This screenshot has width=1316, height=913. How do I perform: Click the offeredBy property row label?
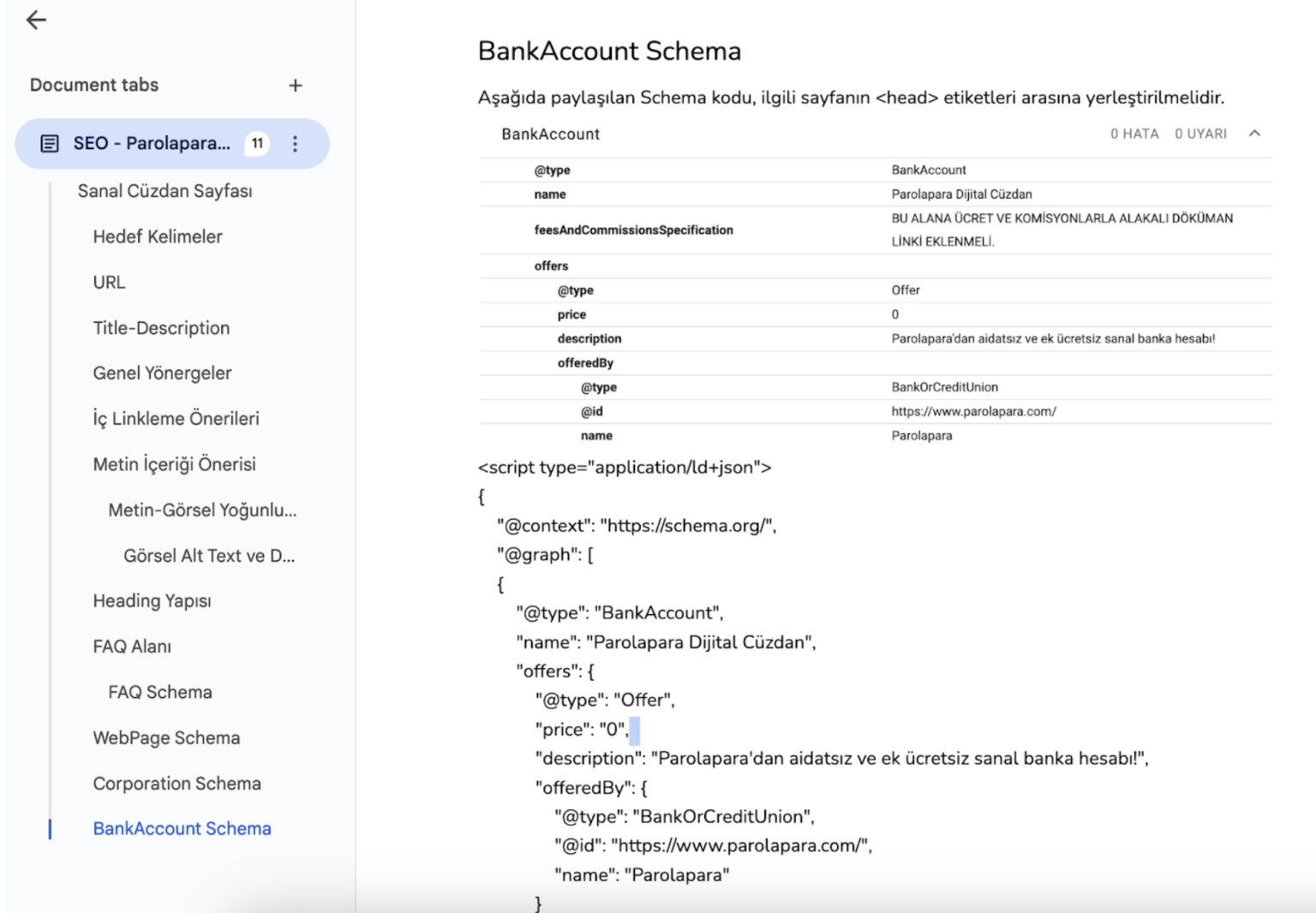coord(585,363)
